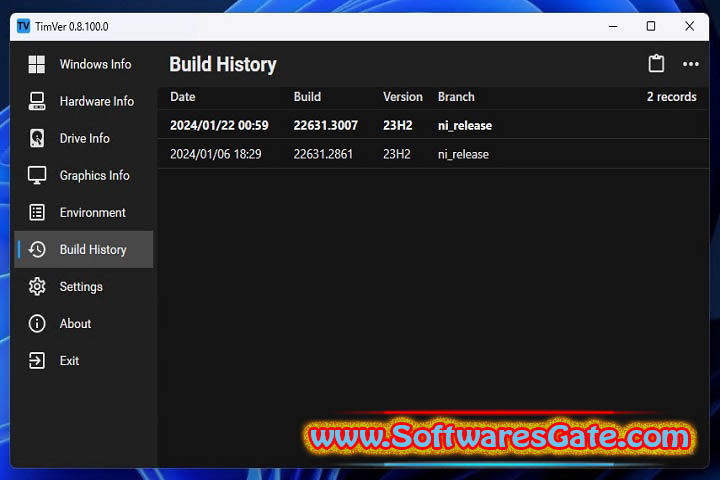The width and height of the screenshot is (720, 480).
Task: Select the date 2024/01/06 18:29
Action: tap(216, 154)
